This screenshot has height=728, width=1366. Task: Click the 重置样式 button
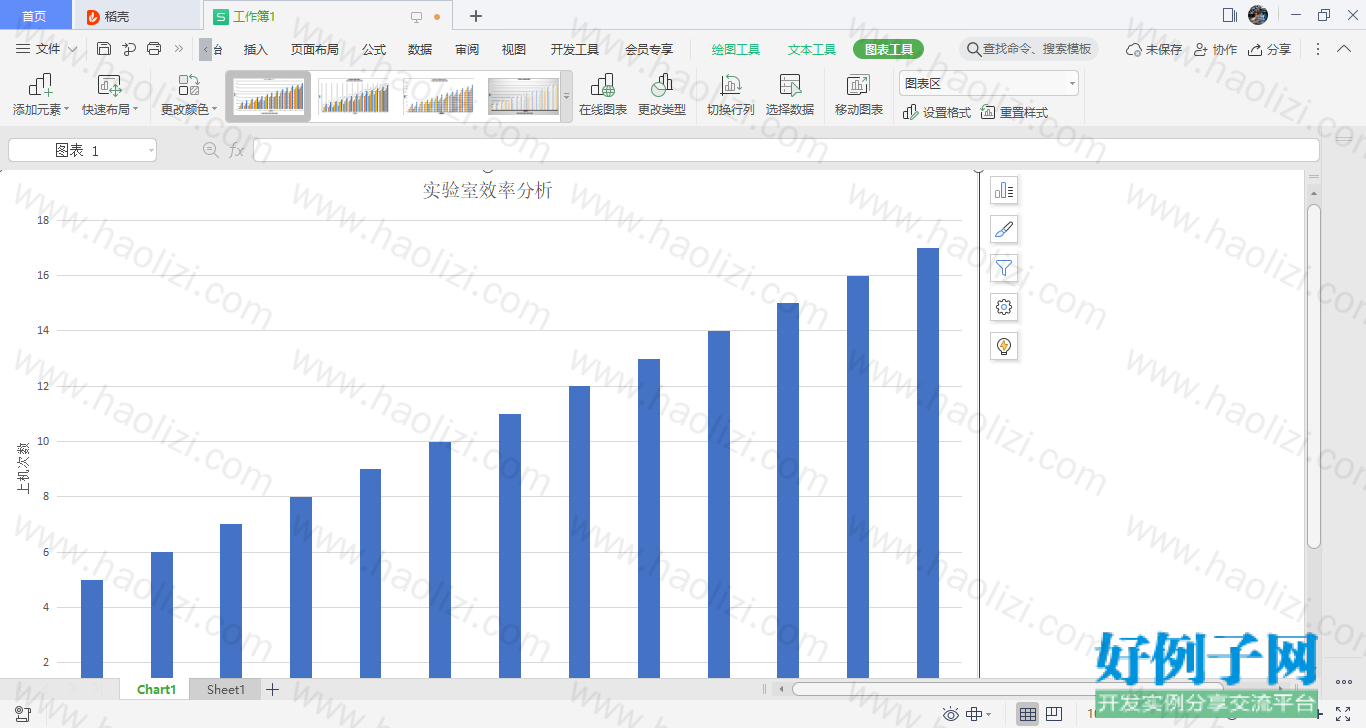[1014, 113]
